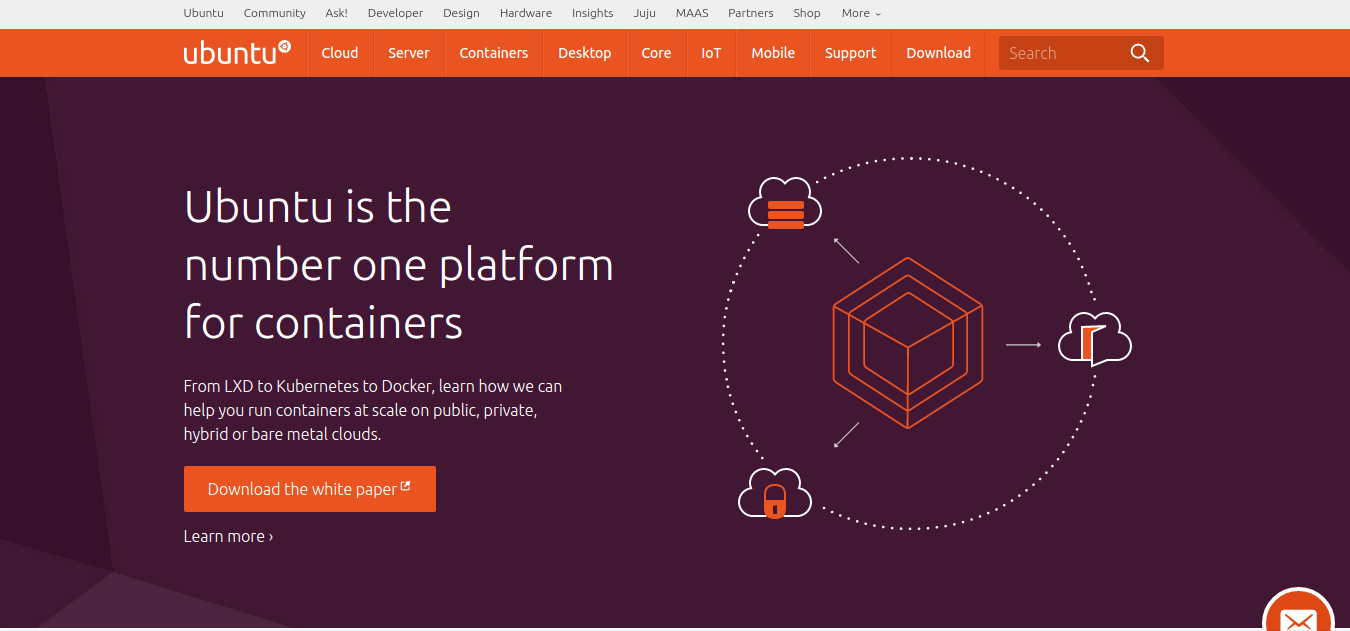This screenshot has width=1350, height=631.
Task: Open the Containers menu item
Action: (x=494, y=53)
